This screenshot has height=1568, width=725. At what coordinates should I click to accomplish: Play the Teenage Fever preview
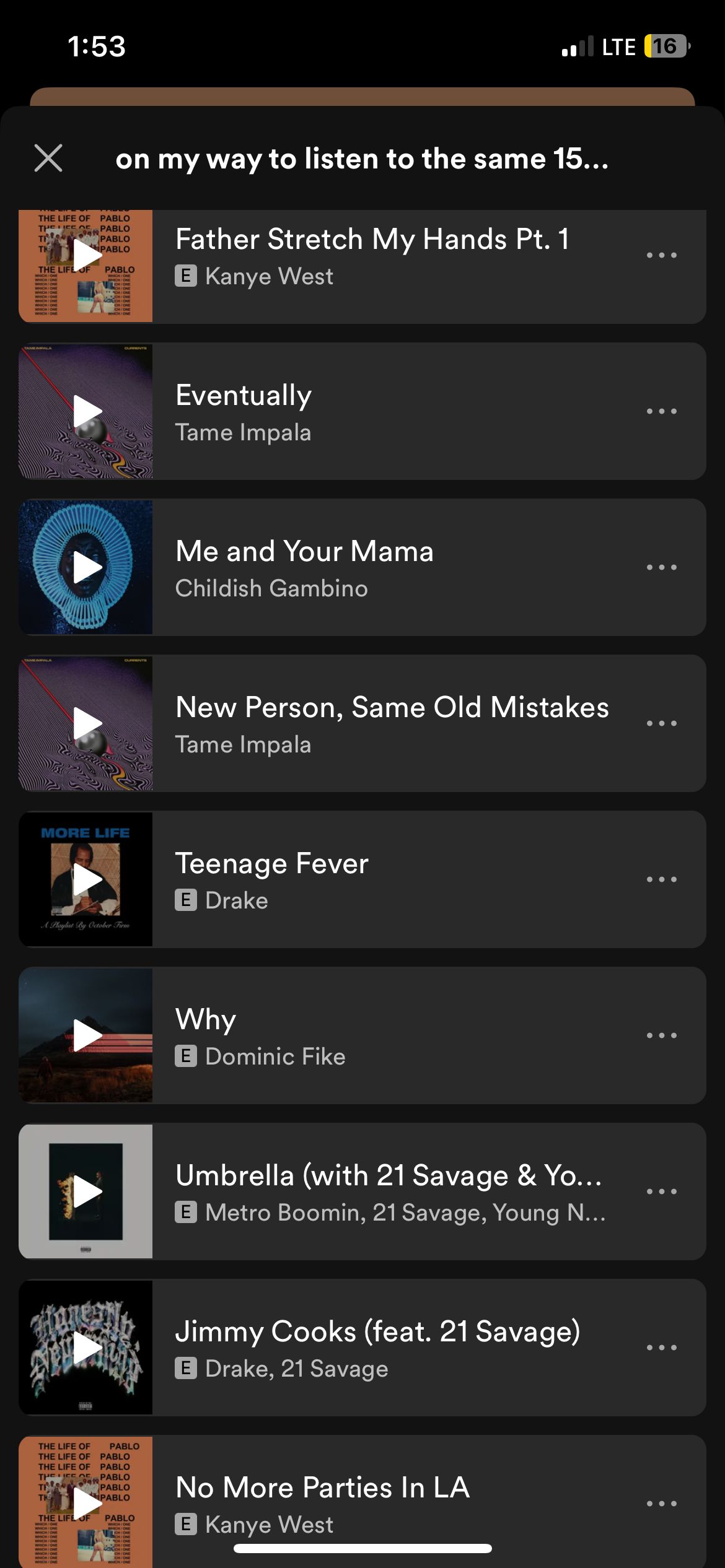click(87, 879)
